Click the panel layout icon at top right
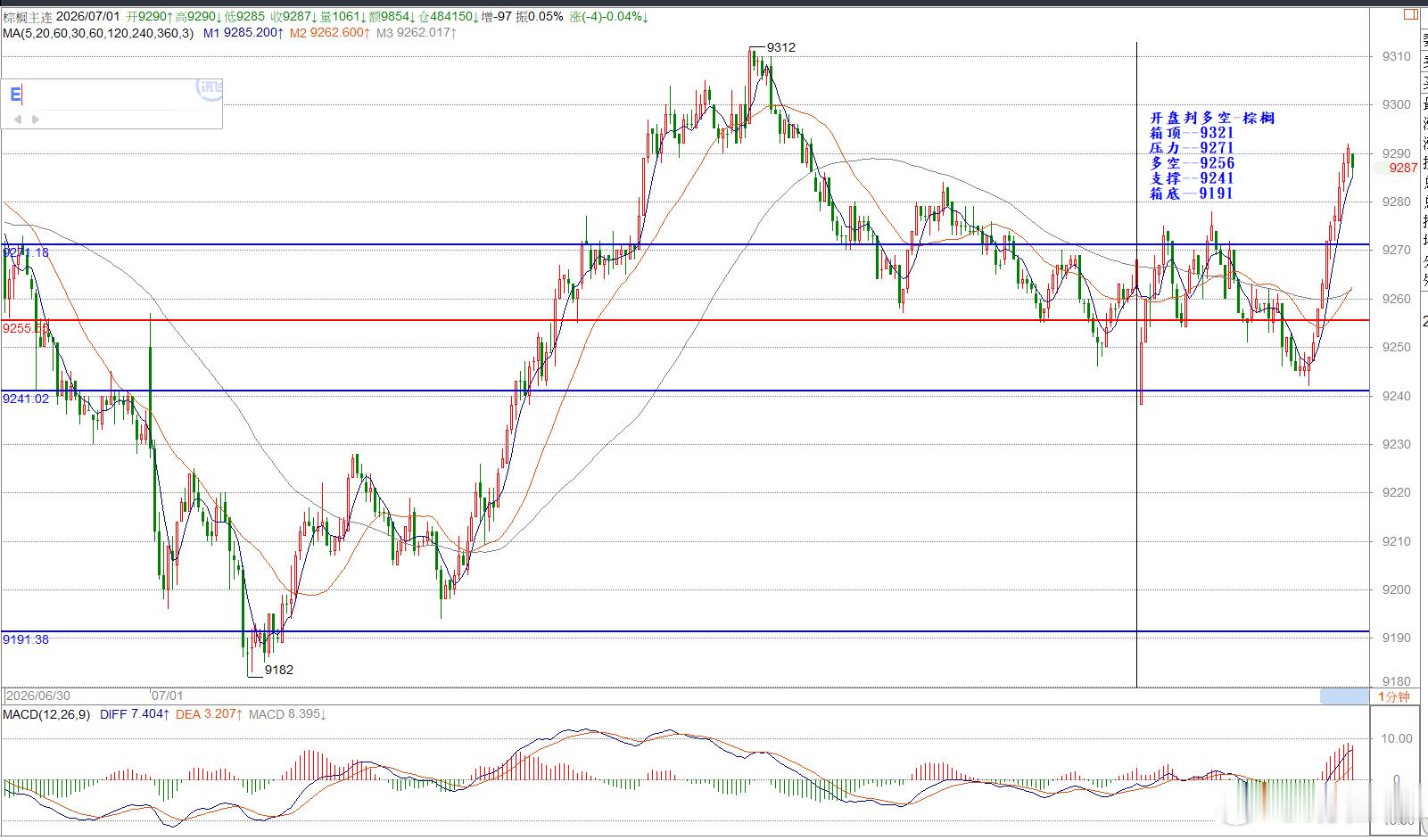The height and width of the screenshot is (840, 1428). (1411, 14)
